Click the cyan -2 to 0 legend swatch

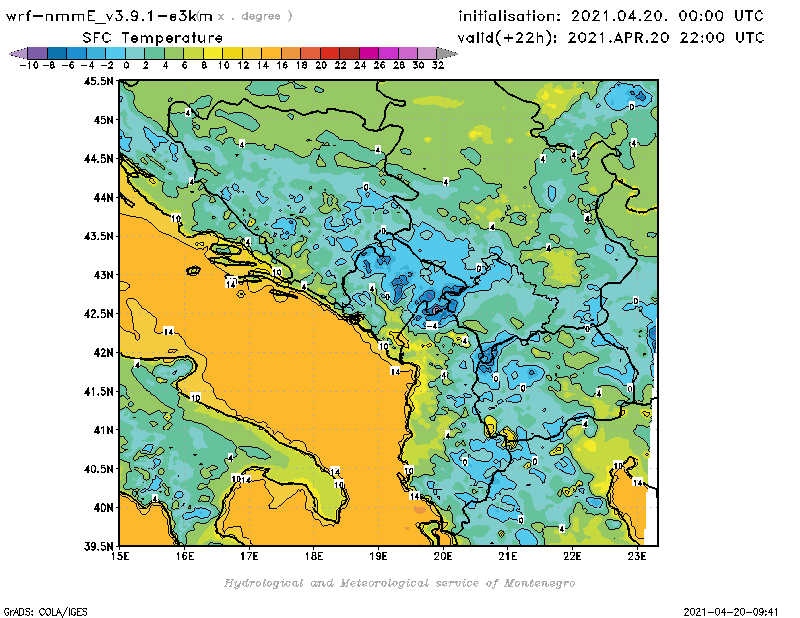point(115,53)
